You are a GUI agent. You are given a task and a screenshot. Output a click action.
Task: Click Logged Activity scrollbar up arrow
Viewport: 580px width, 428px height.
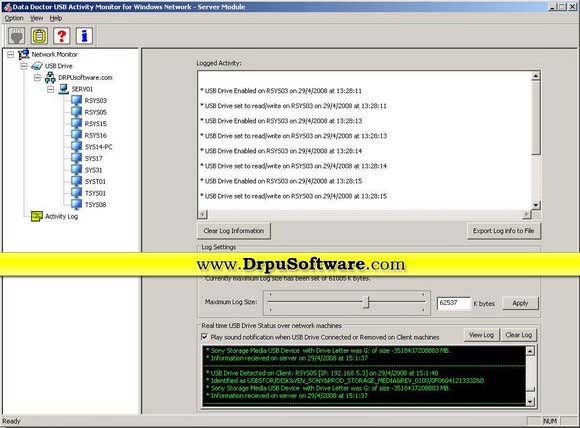pyautogui.click(x=536, y=76)
